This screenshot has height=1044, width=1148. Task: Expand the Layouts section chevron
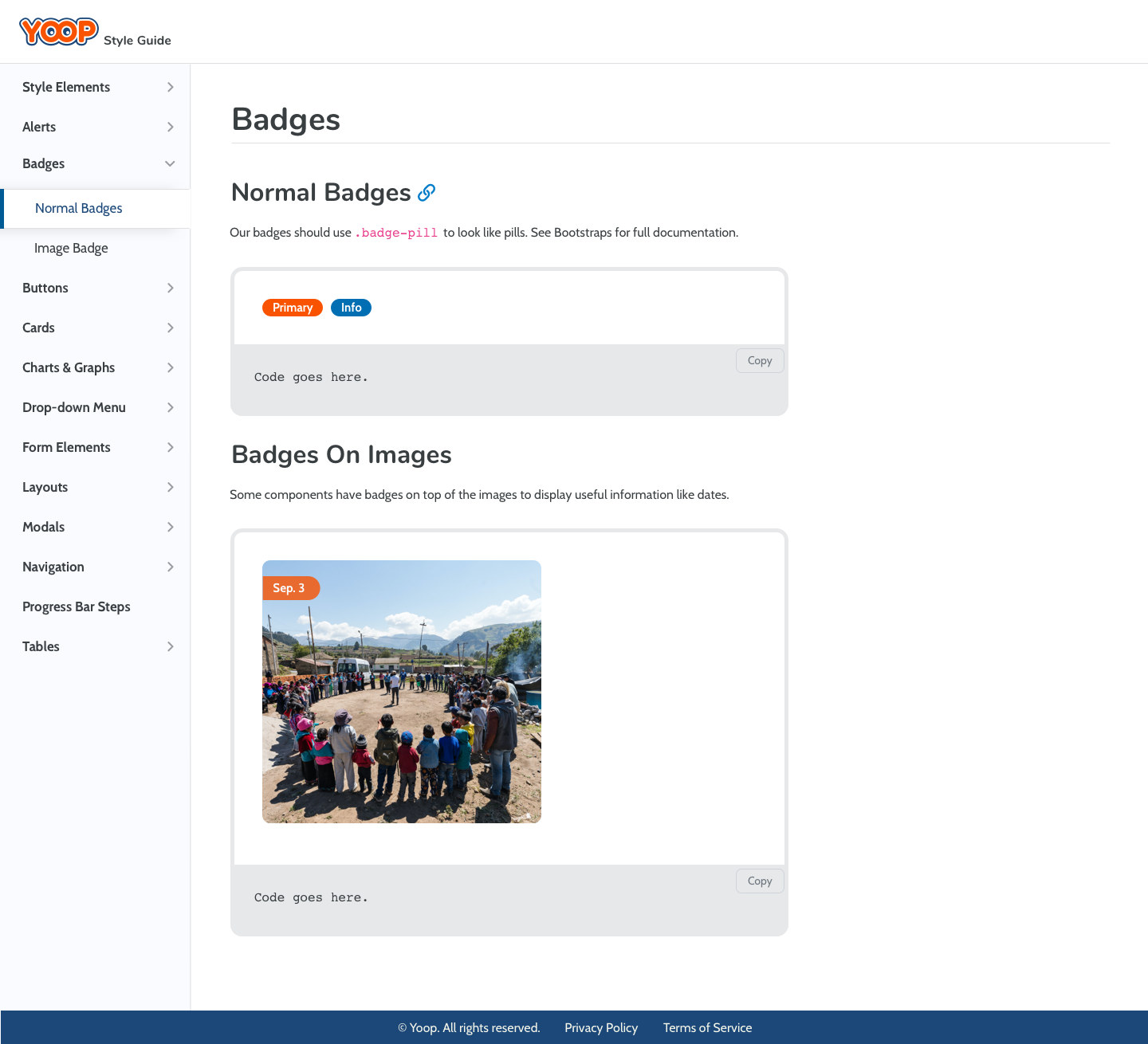point(170,487)
